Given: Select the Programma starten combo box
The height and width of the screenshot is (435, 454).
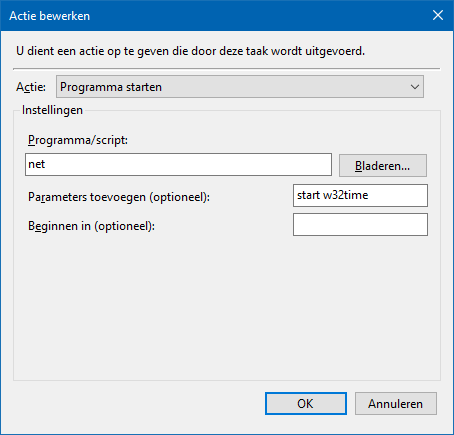Looking at the screenshot, I should pos(240,87).
